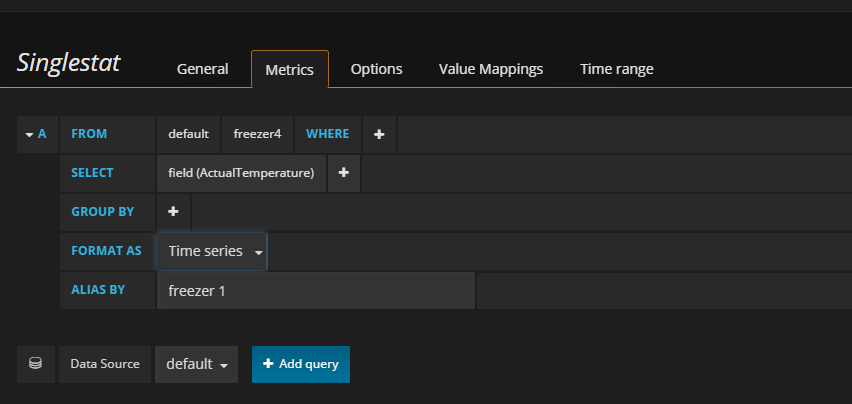Click the plus icon after WHERE
Screen dimensions: 852x404
pyautogui.click(x=379, y=134)
